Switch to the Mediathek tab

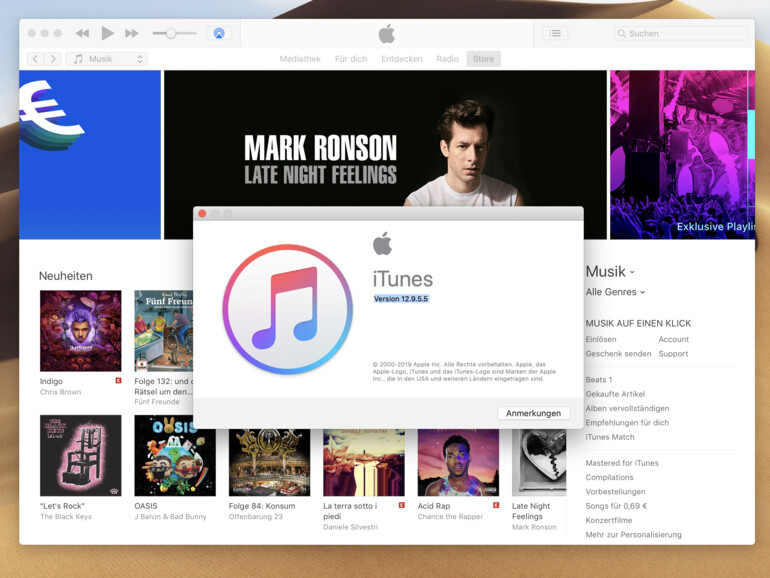(x=300, y=59)
